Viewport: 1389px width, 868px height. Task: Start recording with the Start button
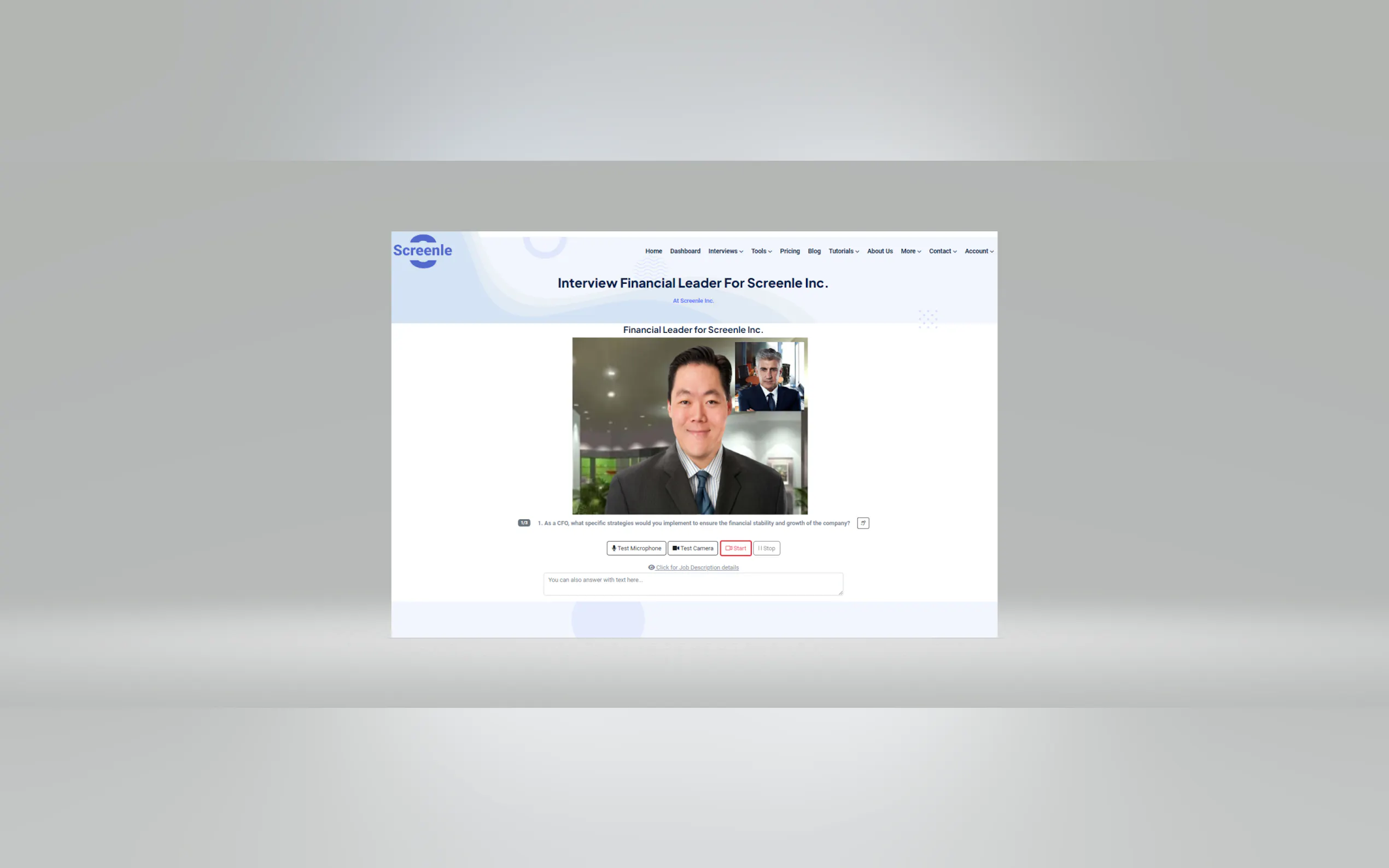736,548
